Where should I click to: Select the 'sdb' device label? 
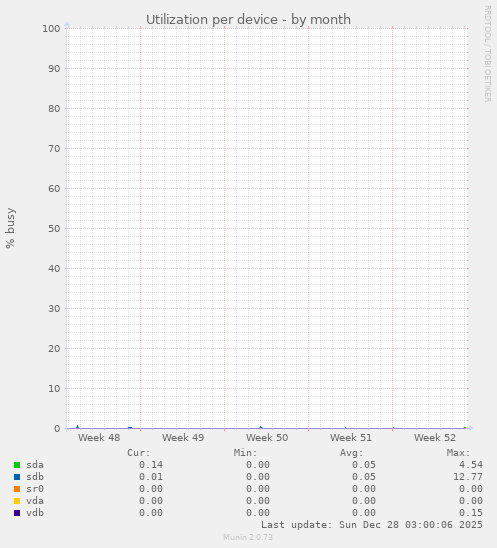coord(35,477)
